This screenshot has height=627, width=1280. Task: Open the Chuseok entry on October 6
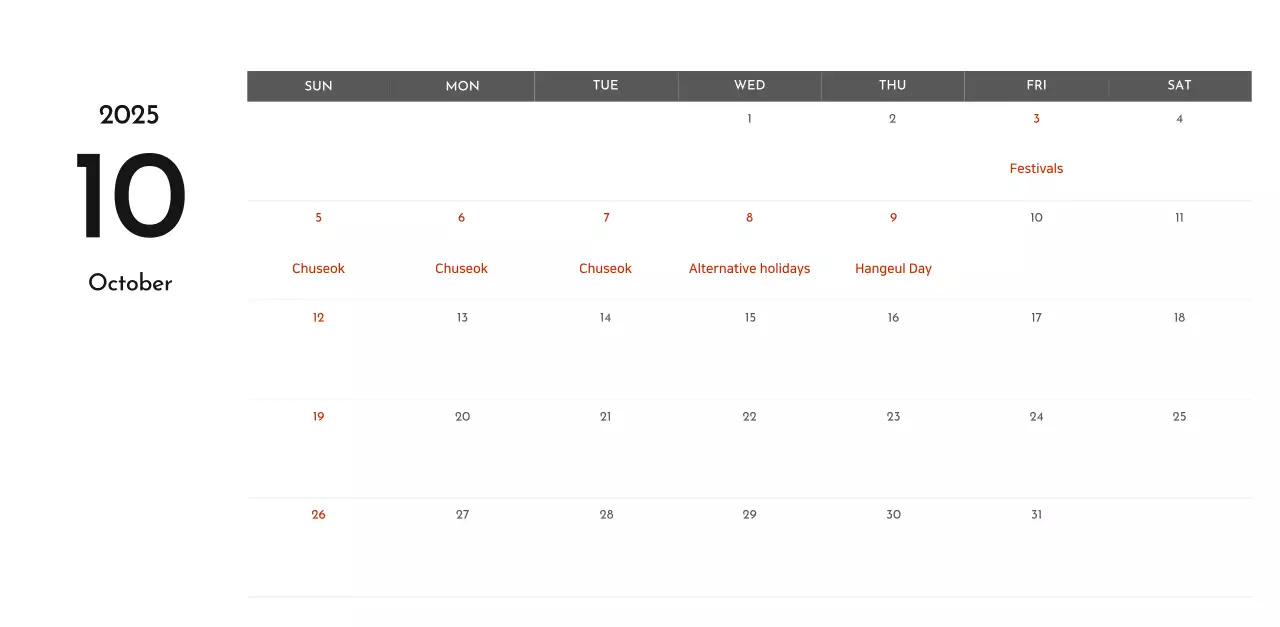(x=461, y=268)
